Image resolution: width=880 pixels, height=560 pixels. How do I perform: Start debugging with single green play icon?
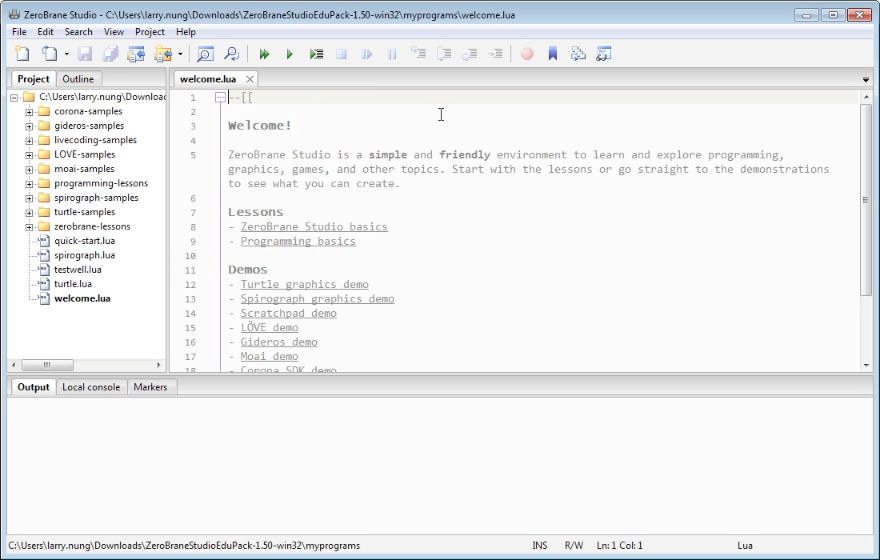290,54
